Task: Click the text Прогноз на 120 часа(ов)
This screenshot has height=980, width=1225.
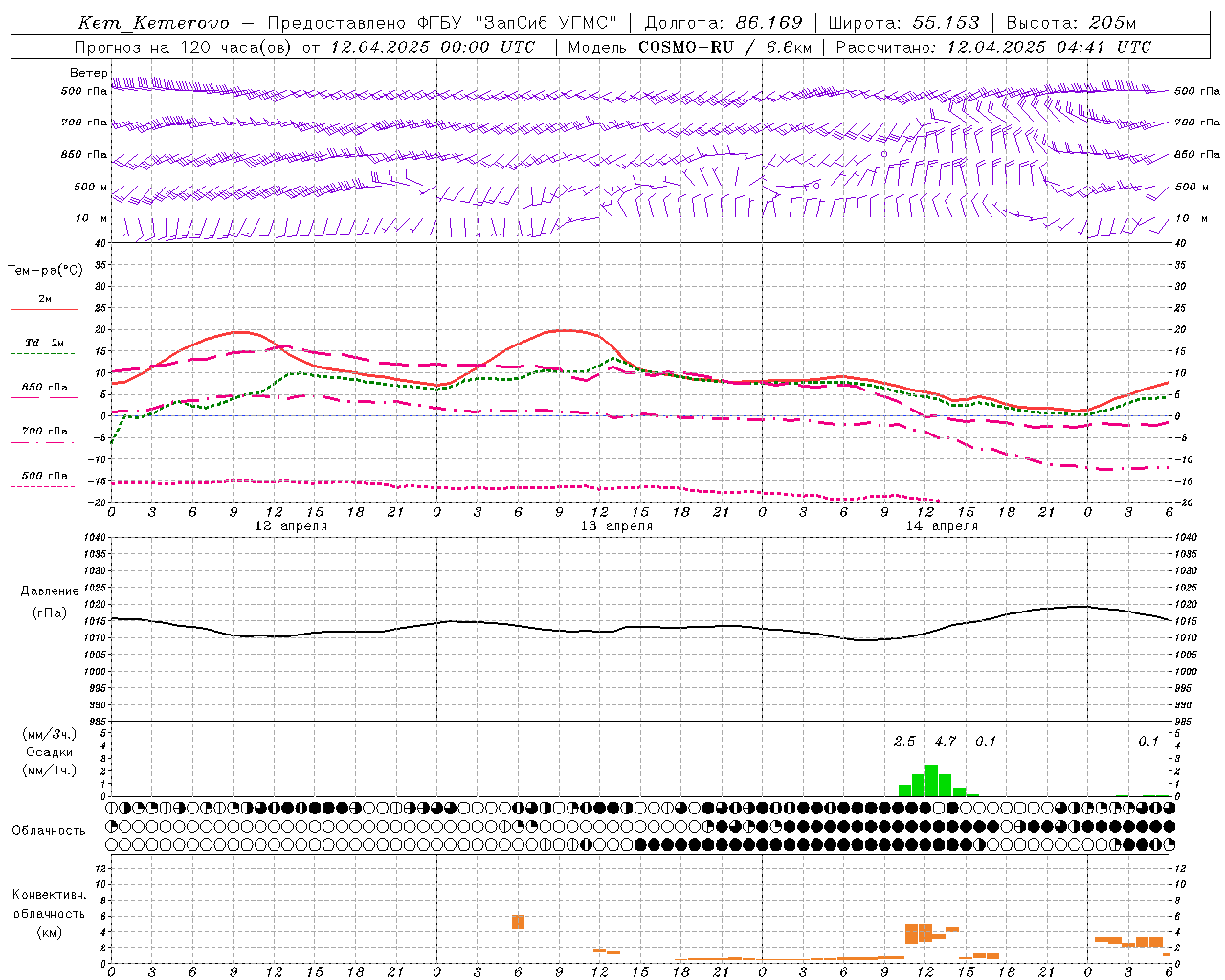Action: tap(184, 47)
